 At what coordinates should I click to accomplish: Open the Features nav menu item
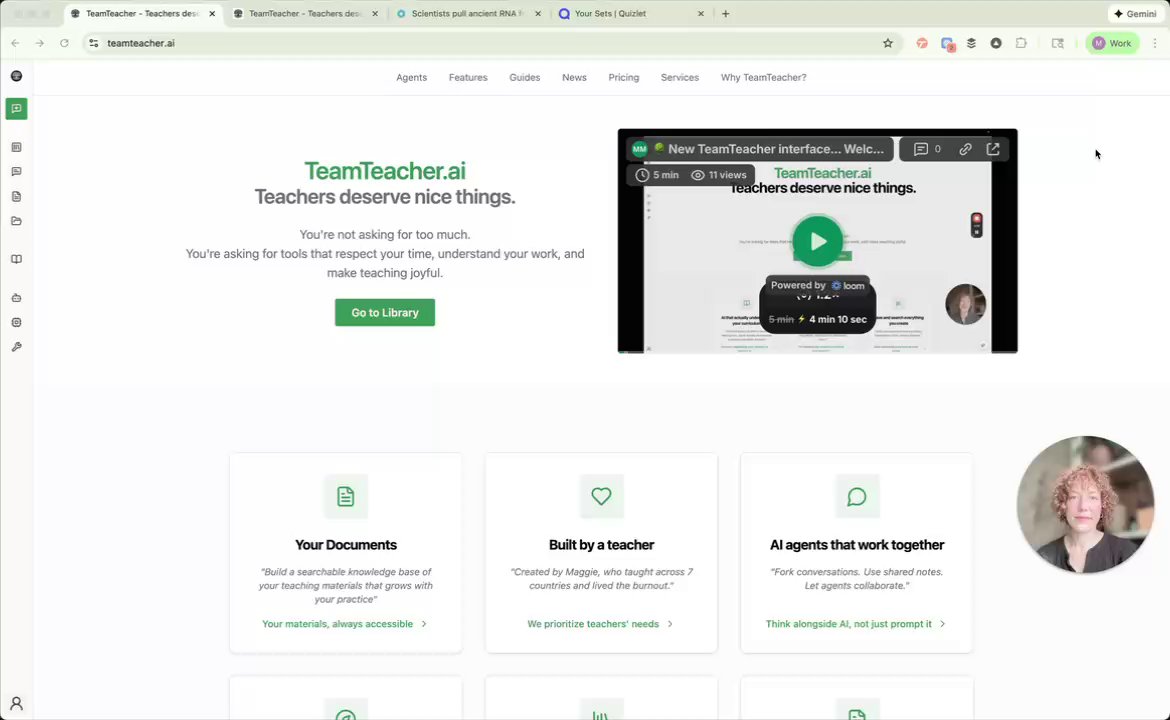[468, 78]
